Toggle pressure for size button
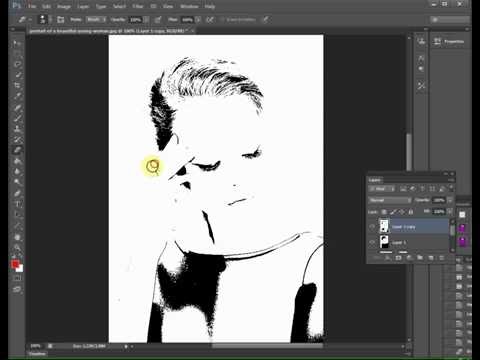The width and height of the screenshot is (480, 360). tap(266, 20)
